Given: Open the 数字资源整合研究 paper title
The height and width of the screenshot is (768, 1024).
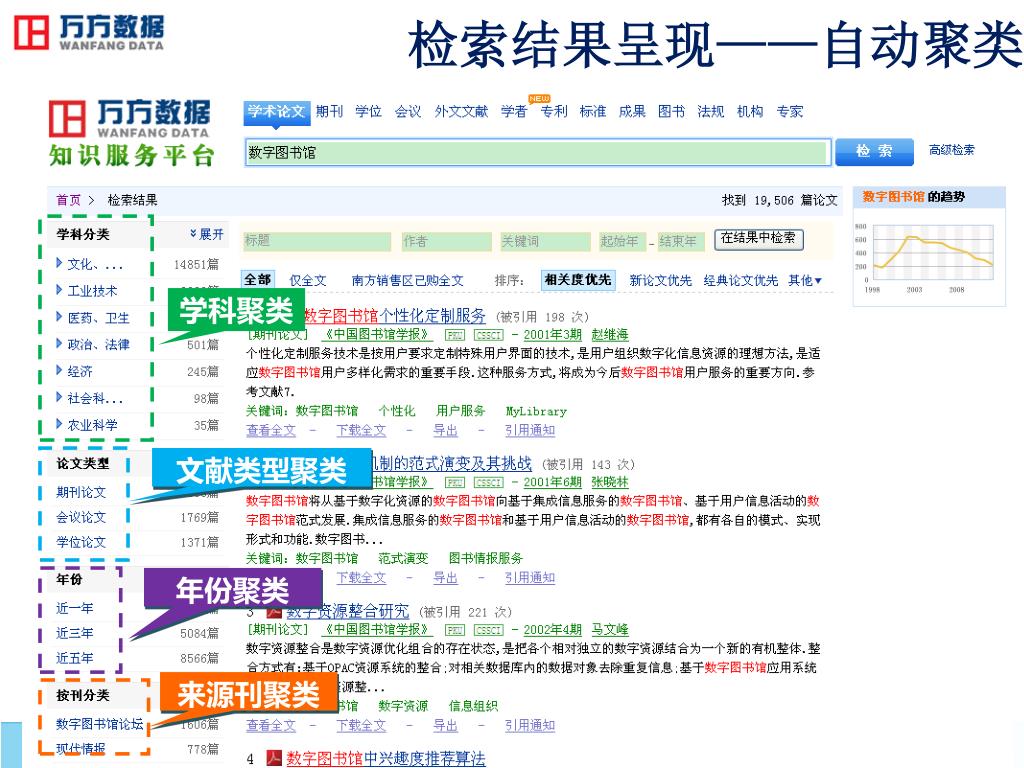Looking at the screenshot, I should [x=347, y=612].
